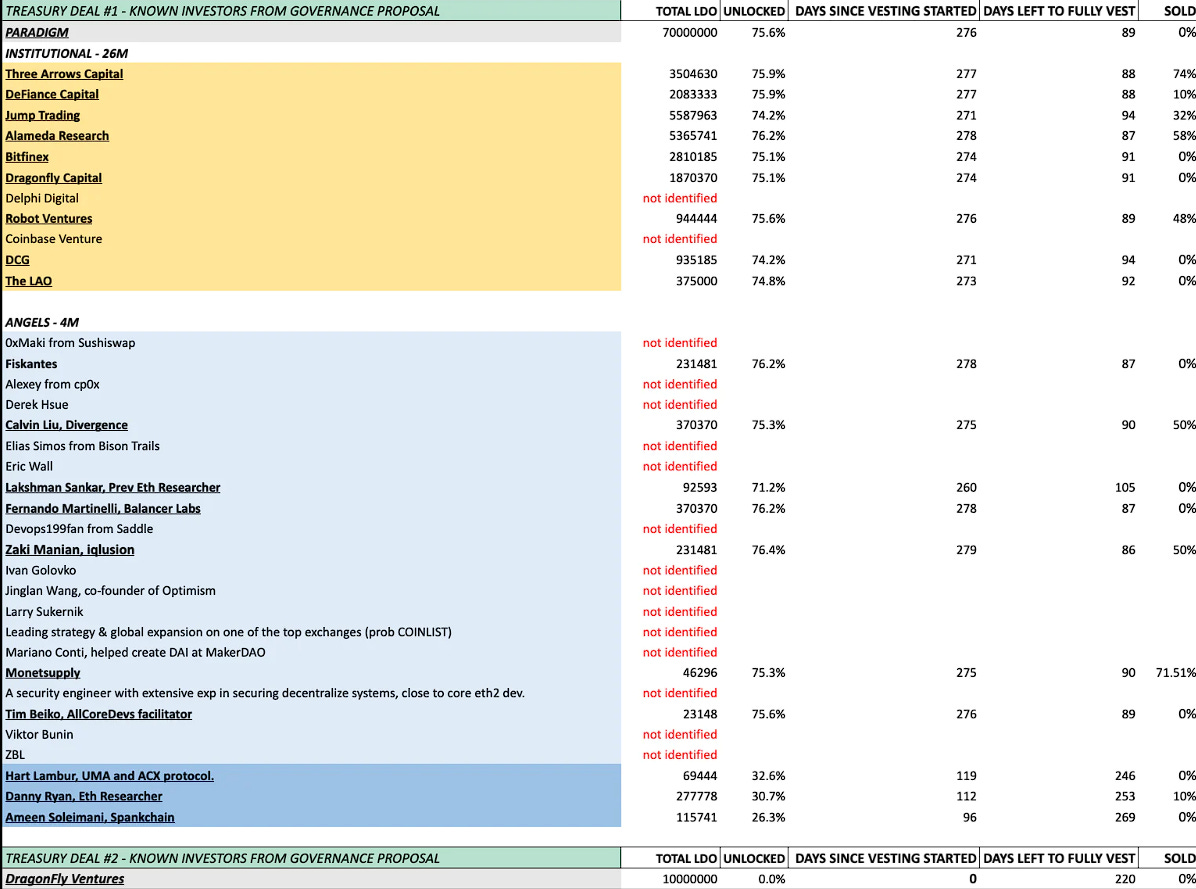The width and height of the screenshot is (1196, 889).
Task: Select the Treasury Deal #2 header cell
Action: (311, 858)
